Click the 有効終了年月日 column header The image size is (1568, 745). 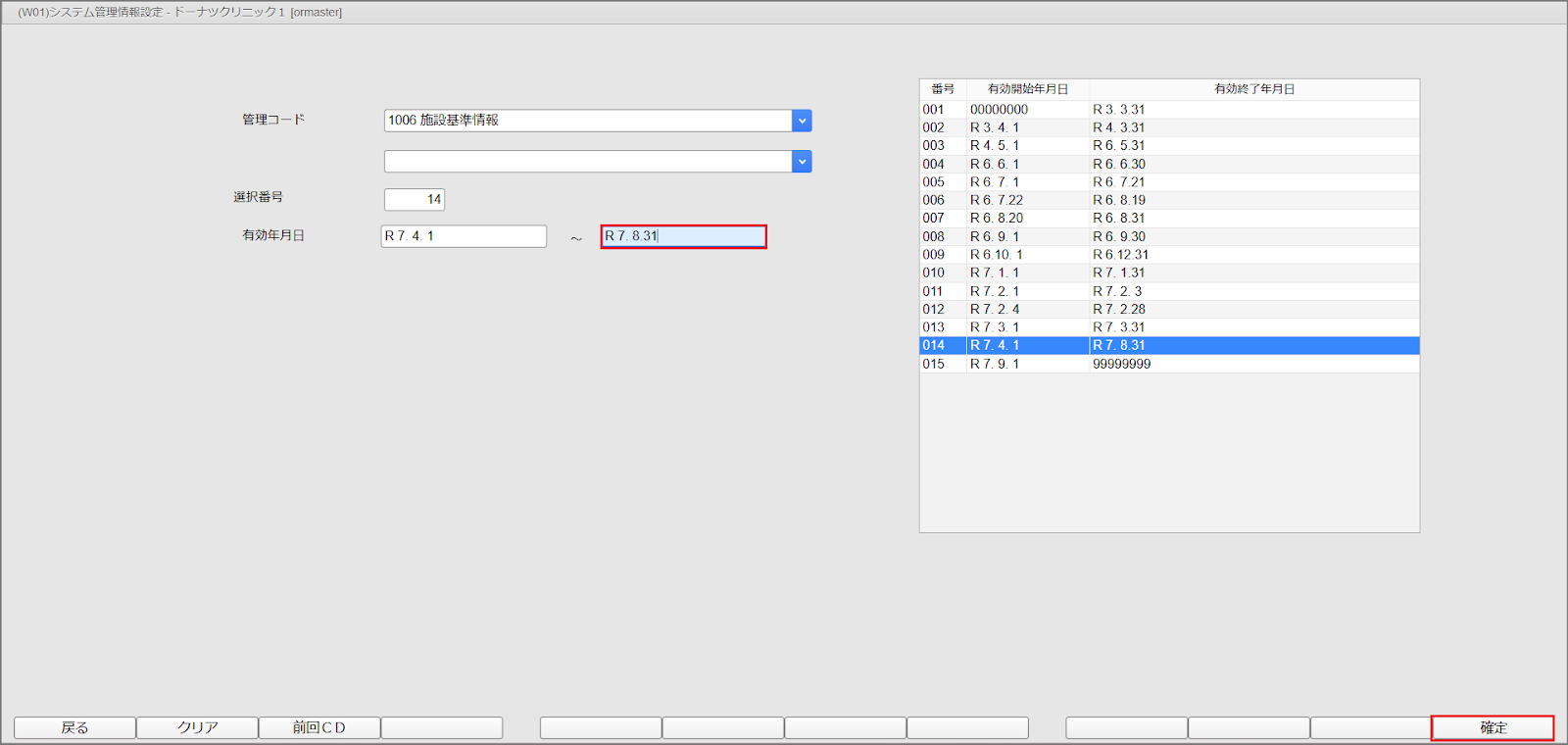coord(1254,89)
